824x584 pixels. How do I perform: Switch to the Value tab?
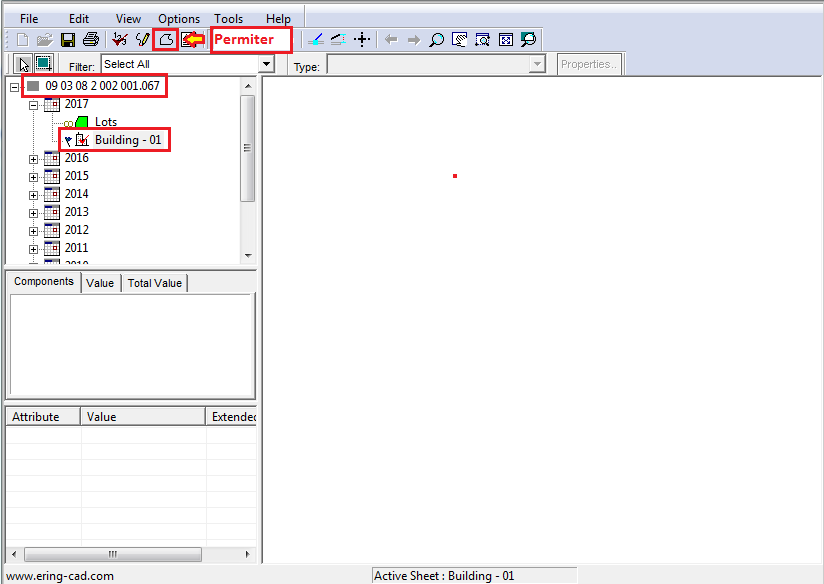pyautogui.click(x=100, y=283)
